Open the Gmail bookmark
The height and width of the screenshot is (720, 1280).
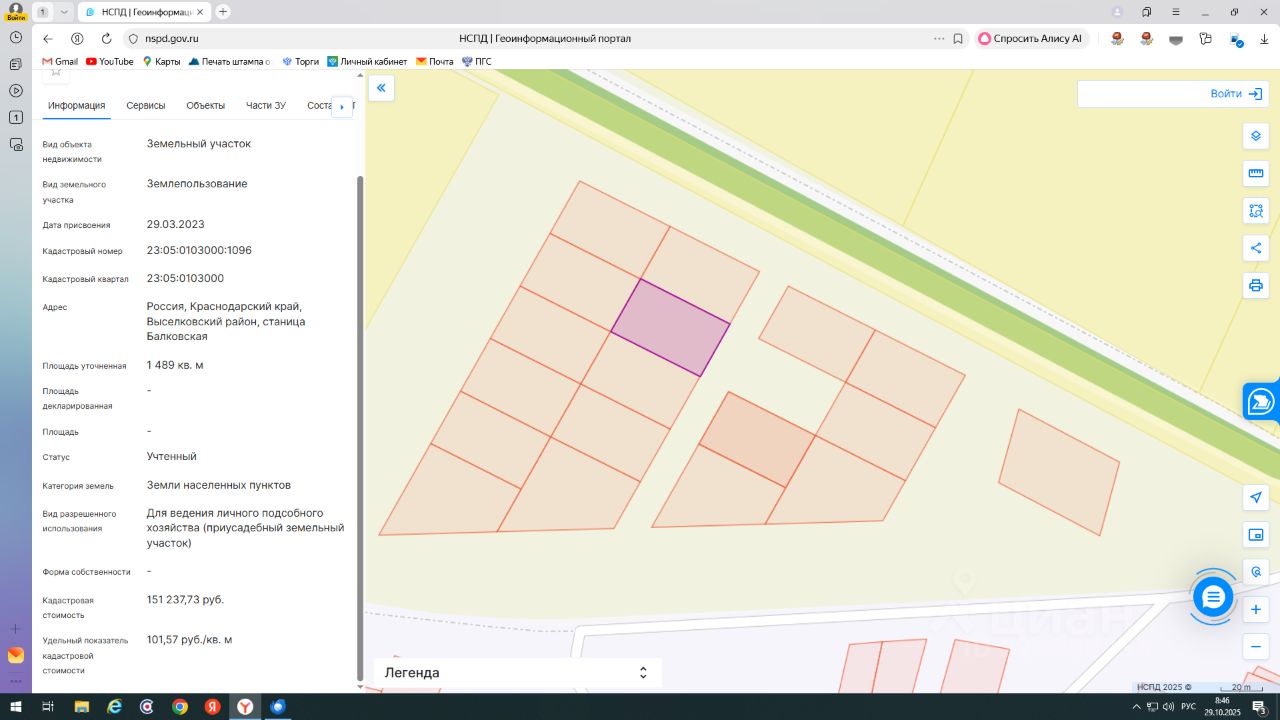(60, 62)
